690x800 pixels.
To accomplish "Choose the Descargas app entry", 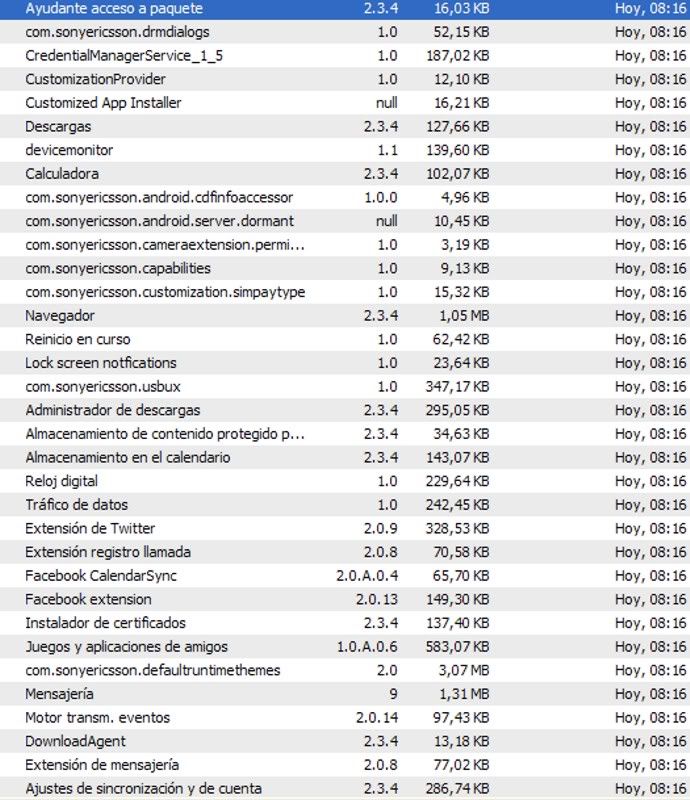I will coord(345,127).
